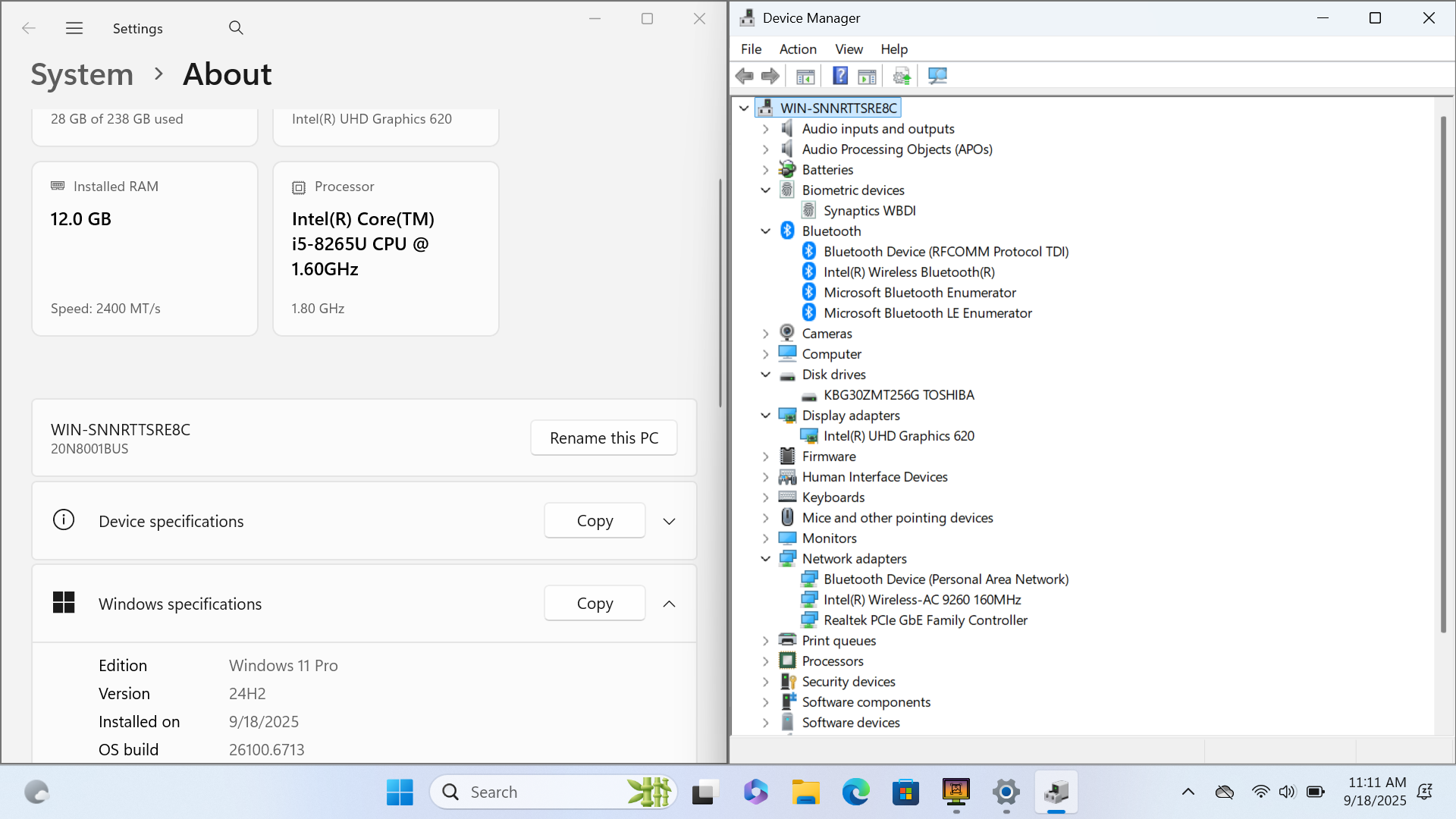Open the Action menu
1456x819 pixels.
coord(798,49)
